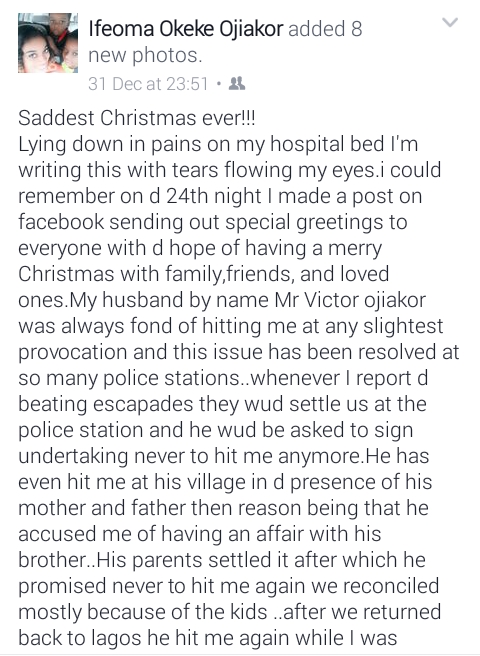Tap the 'brother..His parents settled it' line
The width and height of the screenshot is (480, 656).
pos(222,560)
